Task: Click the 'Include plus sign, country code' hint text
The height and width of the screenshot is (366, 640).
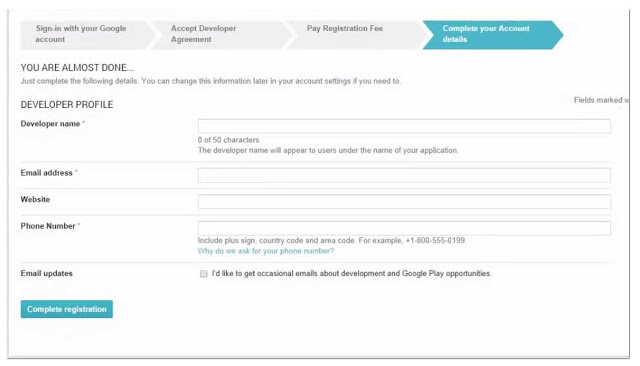Action: coord(332,241)
